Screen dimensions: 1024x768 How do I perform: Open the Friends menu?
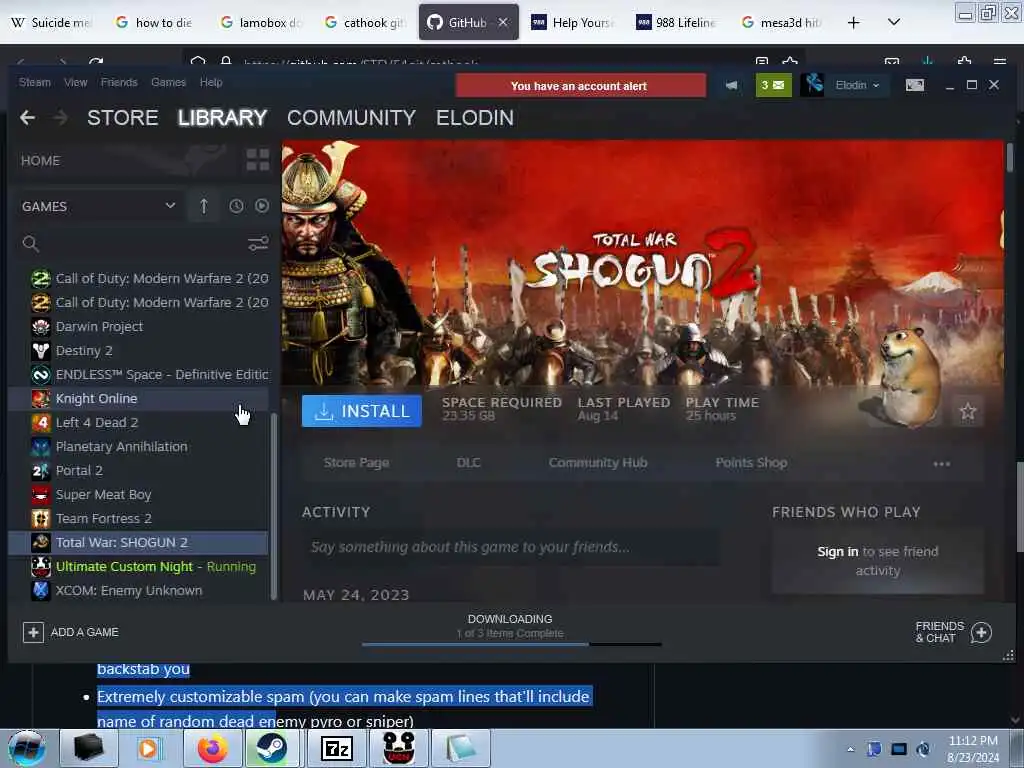coord(119,82)
